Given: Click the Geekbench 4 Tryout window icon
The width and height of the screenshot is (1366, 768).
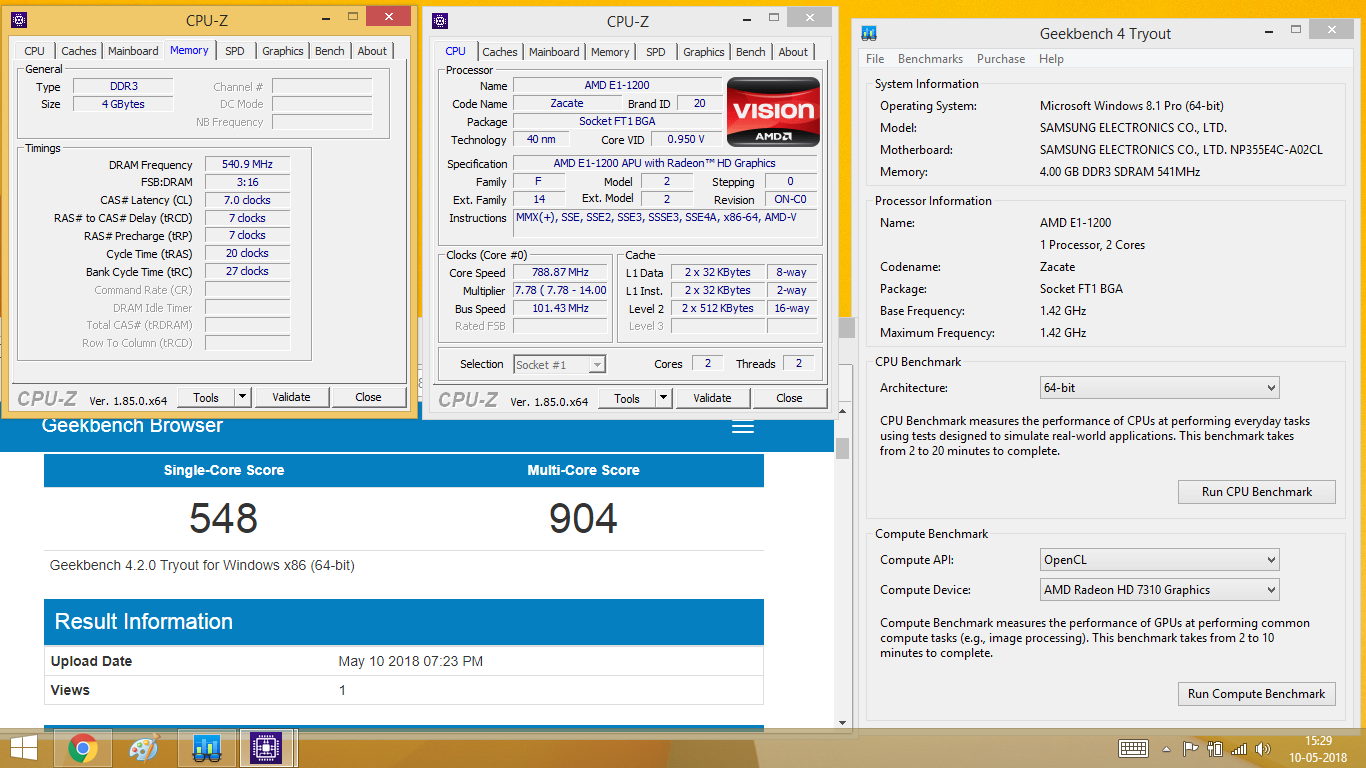Looking at the screenshot, I should pos(870,33).
